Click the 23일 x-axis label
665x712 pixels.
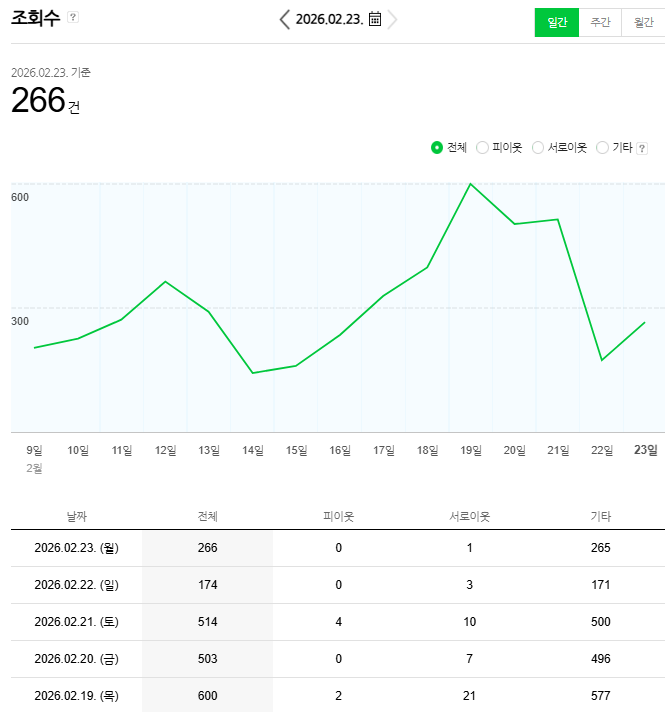pos(645,450)
